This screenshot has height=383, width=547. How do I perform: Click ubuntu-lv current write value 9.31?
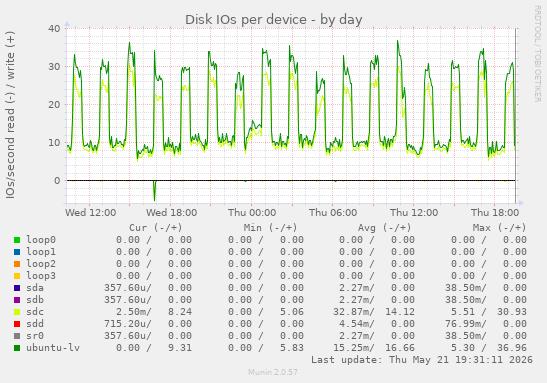(180, 348)
